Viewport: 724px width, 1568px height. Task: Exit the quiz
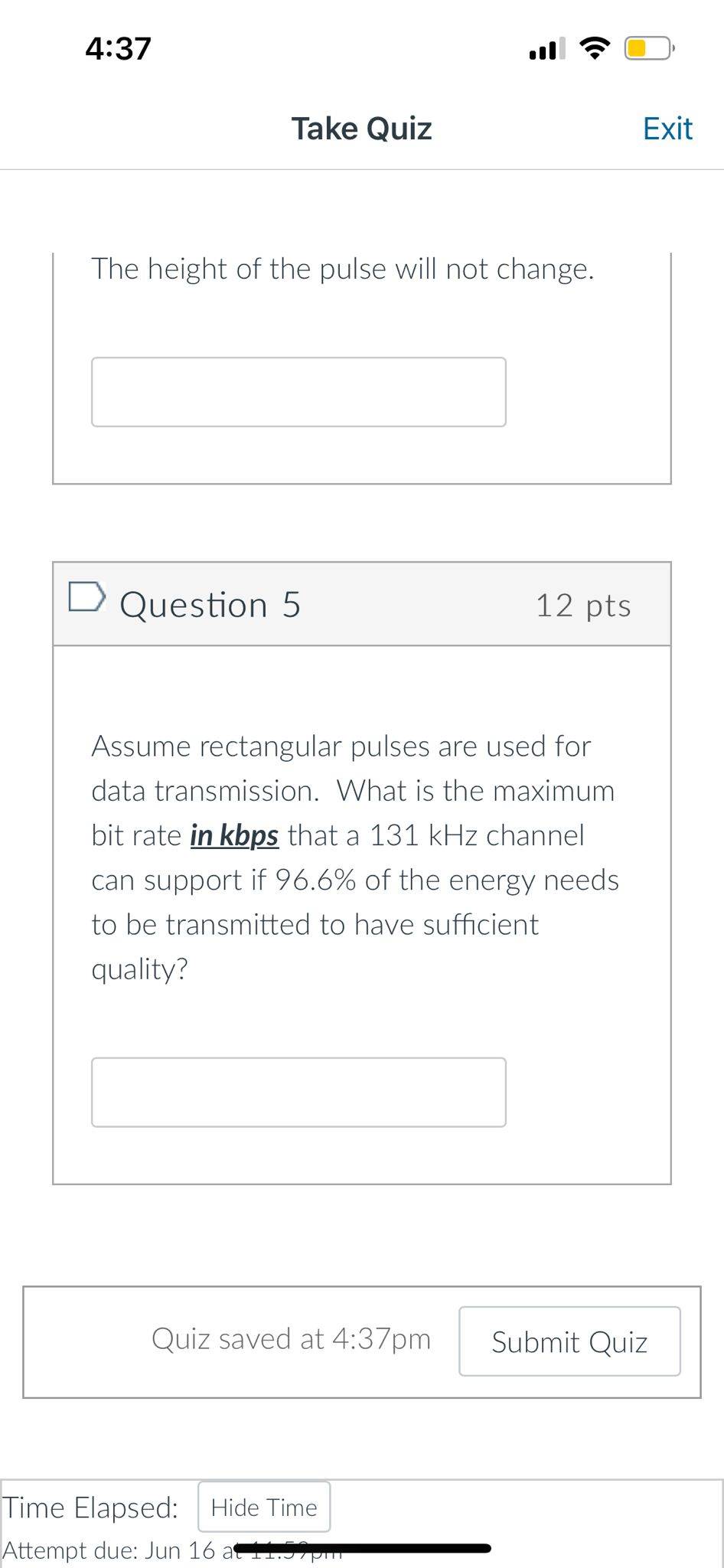pos(667,129)
